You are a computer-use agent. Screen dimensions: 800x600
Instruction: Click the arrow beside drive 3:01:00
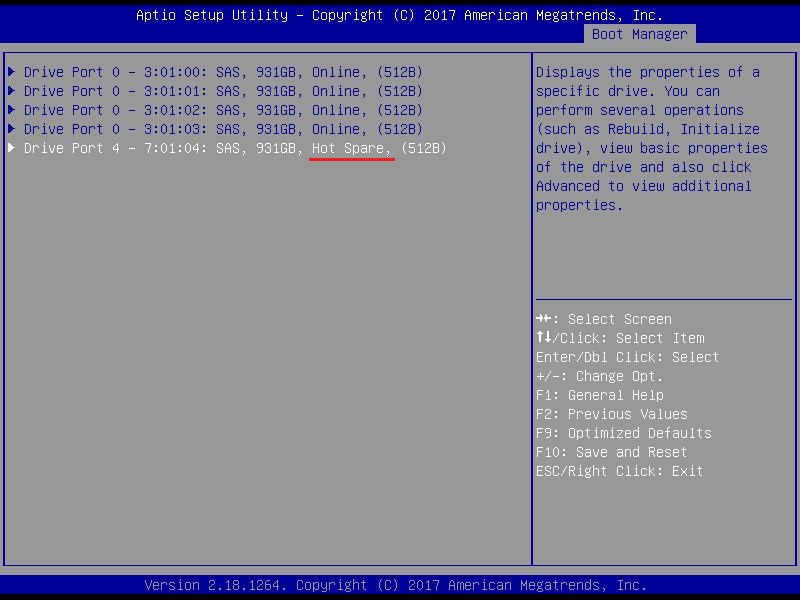point(12,72)
